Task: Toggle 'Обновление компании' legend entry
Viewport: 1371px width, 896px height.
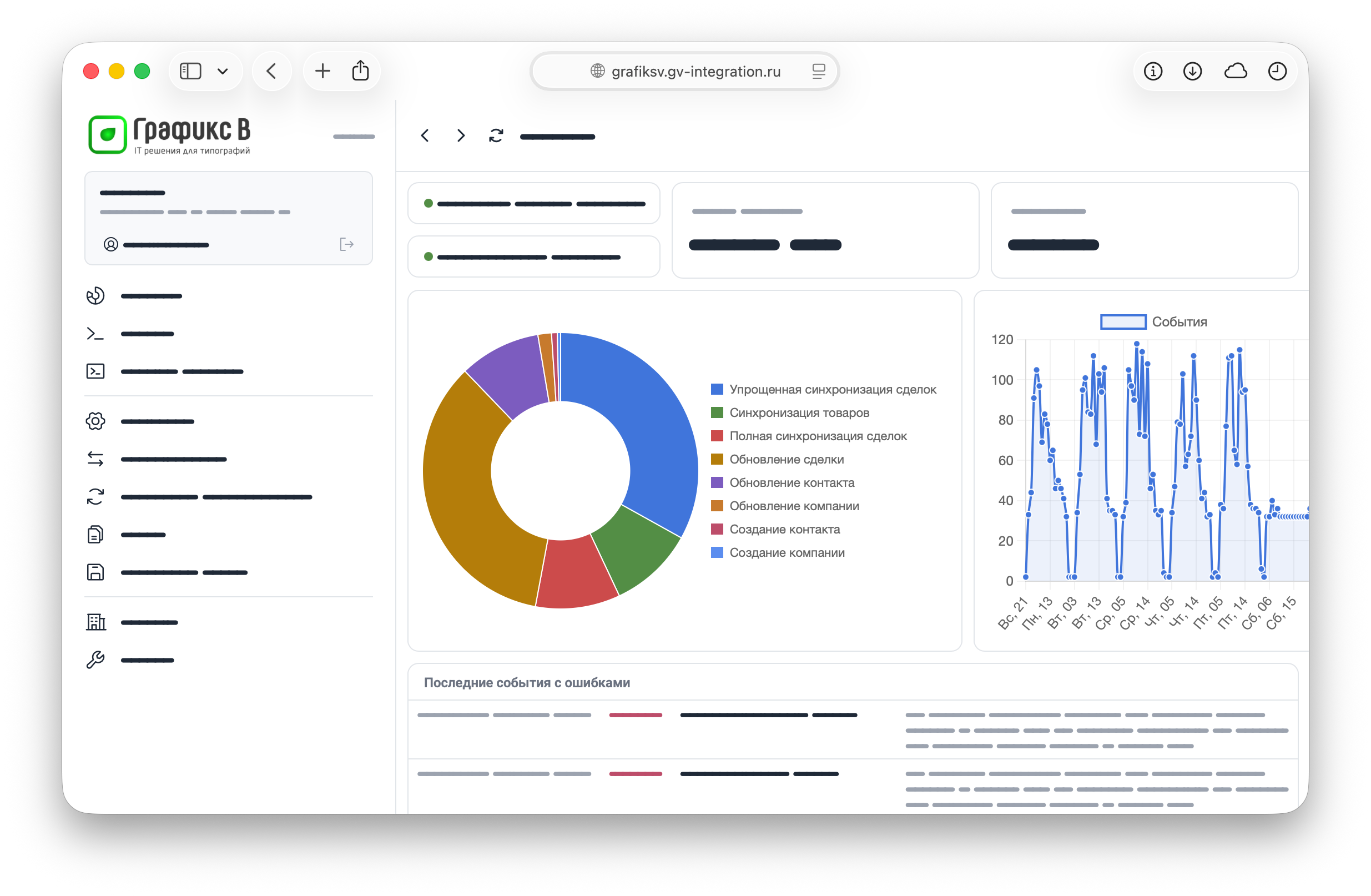Action: 785,506
